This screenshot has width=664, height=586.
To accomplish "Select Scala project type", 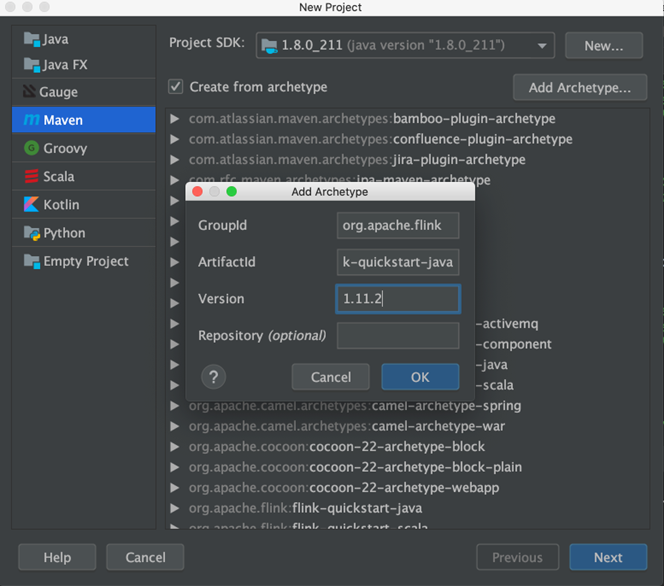I will click(x=84, y=176).
